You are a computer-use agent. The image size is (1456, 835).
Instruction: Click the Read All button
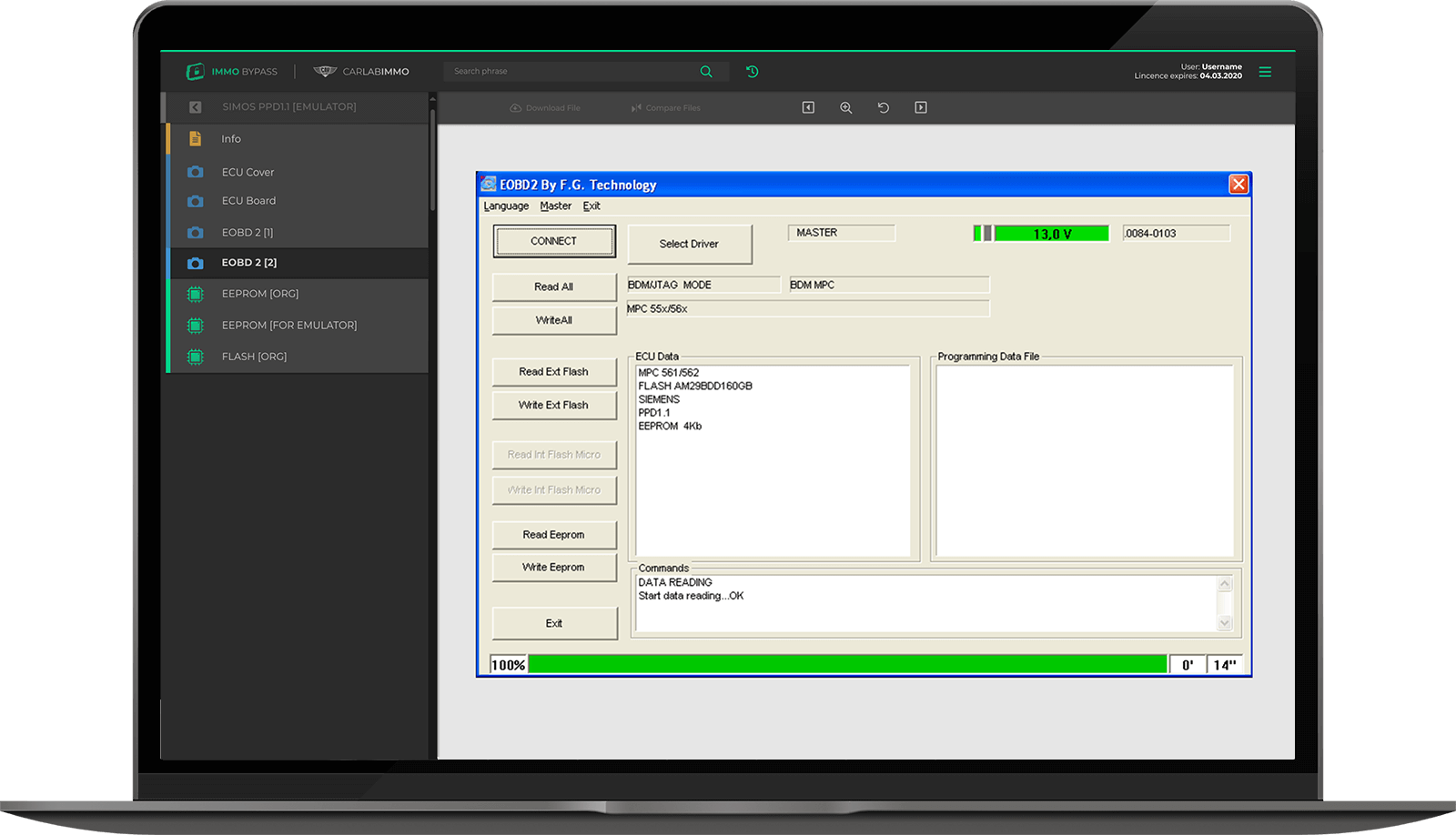pos(554,287)
